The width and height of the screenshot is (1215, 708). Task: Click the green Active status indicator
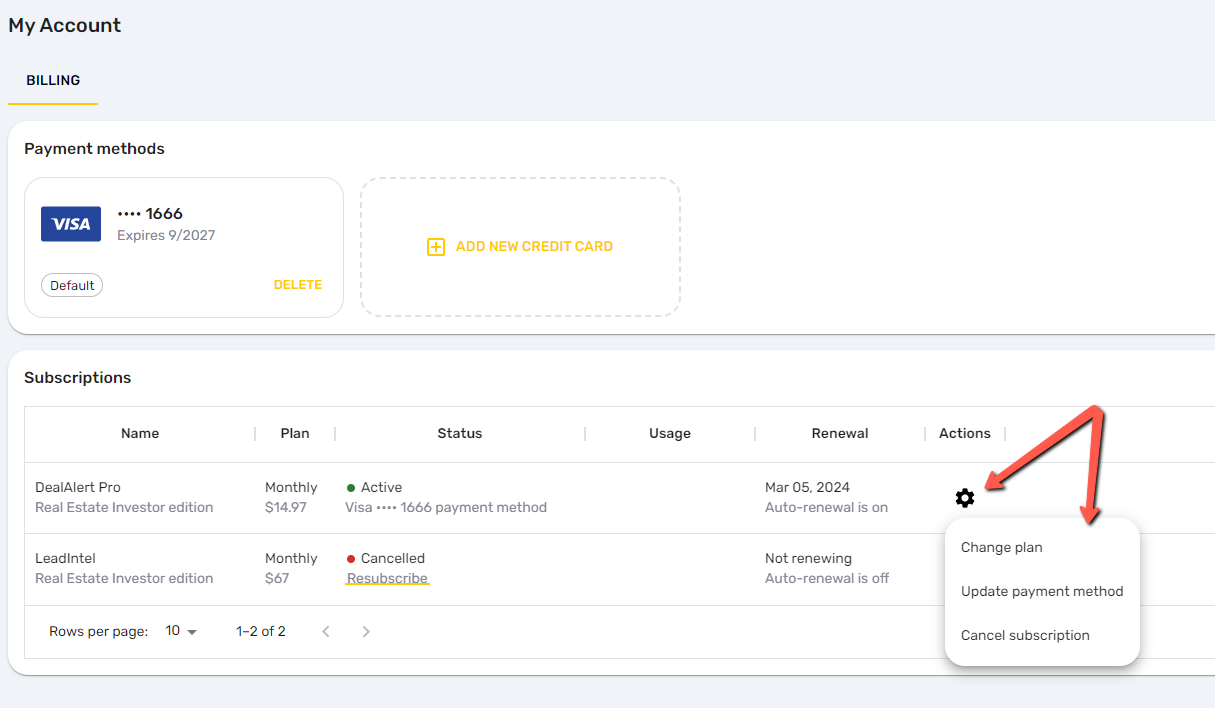351,488
